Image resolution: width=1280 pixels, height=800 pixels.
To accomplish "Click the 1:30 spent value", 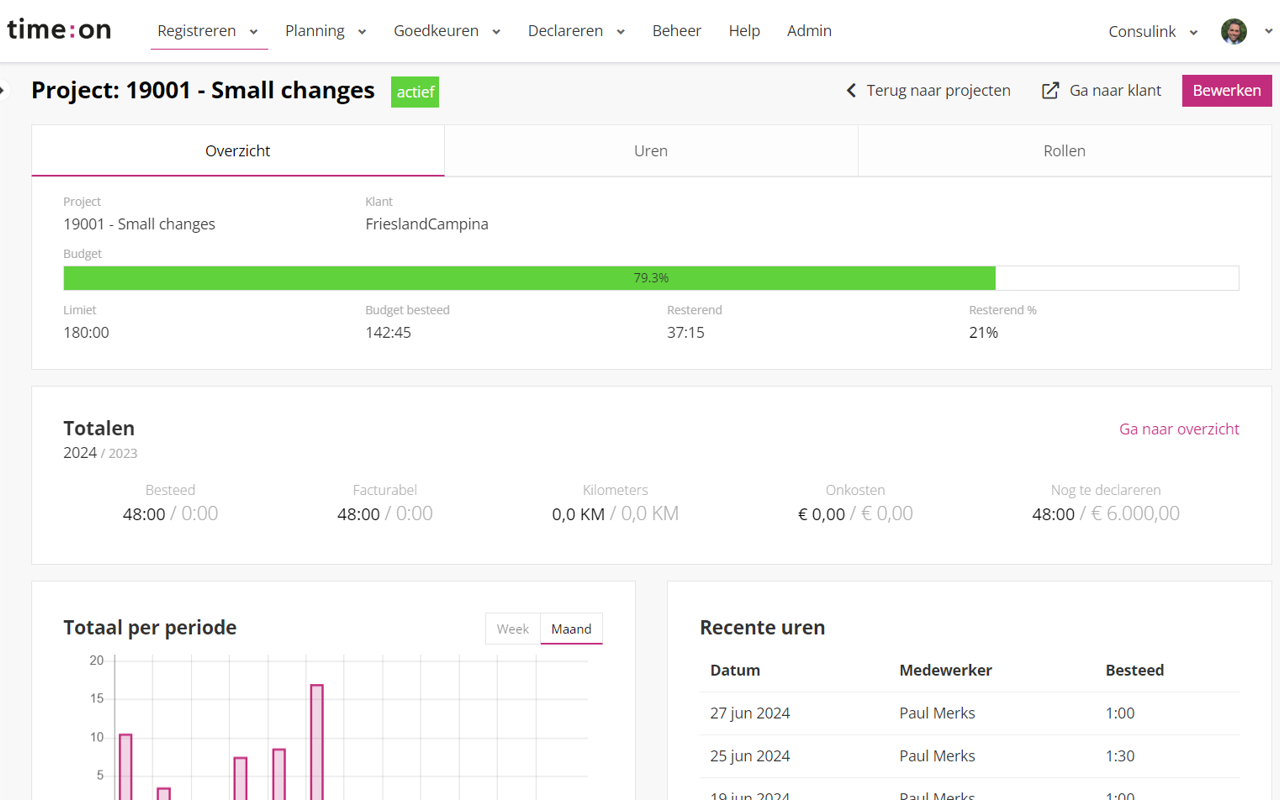I will tap(1120, 756).
